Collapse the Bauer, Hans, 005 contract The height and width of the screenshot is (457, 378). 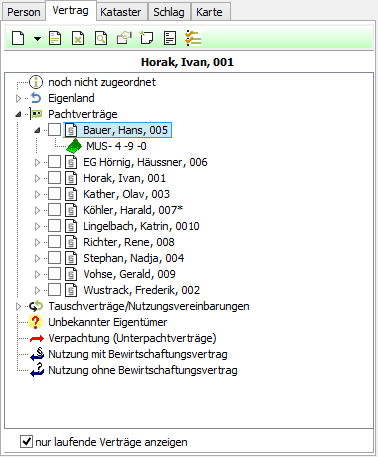click(x=37, y=130)
